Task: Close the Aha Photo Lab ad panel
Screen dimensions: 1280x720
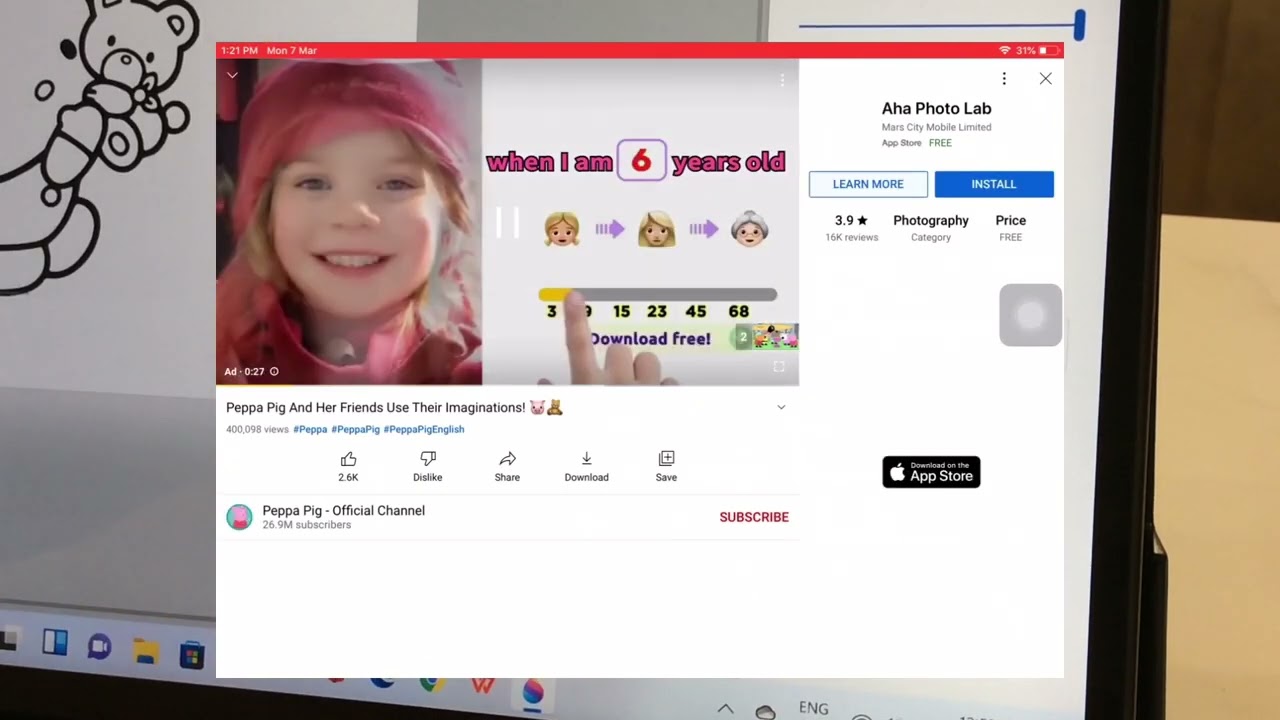Action: coord(1045,78)
